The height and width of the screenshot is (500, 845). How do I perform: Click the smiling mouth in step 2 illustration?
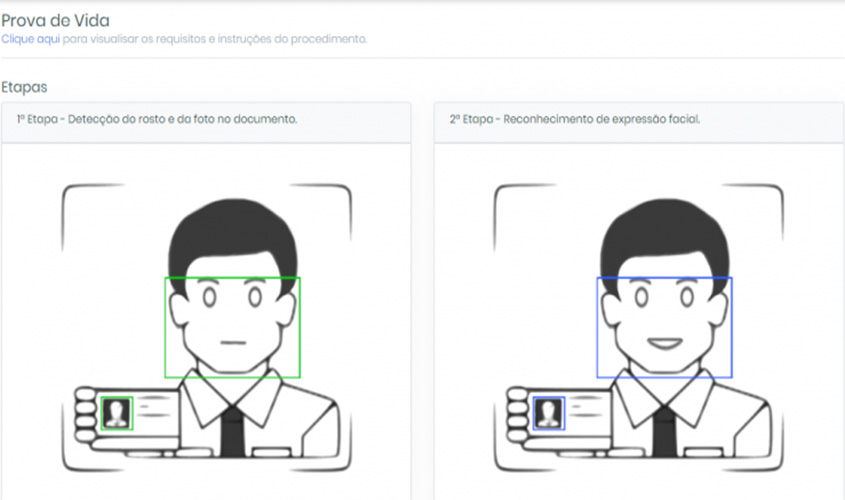pos(664,344)
